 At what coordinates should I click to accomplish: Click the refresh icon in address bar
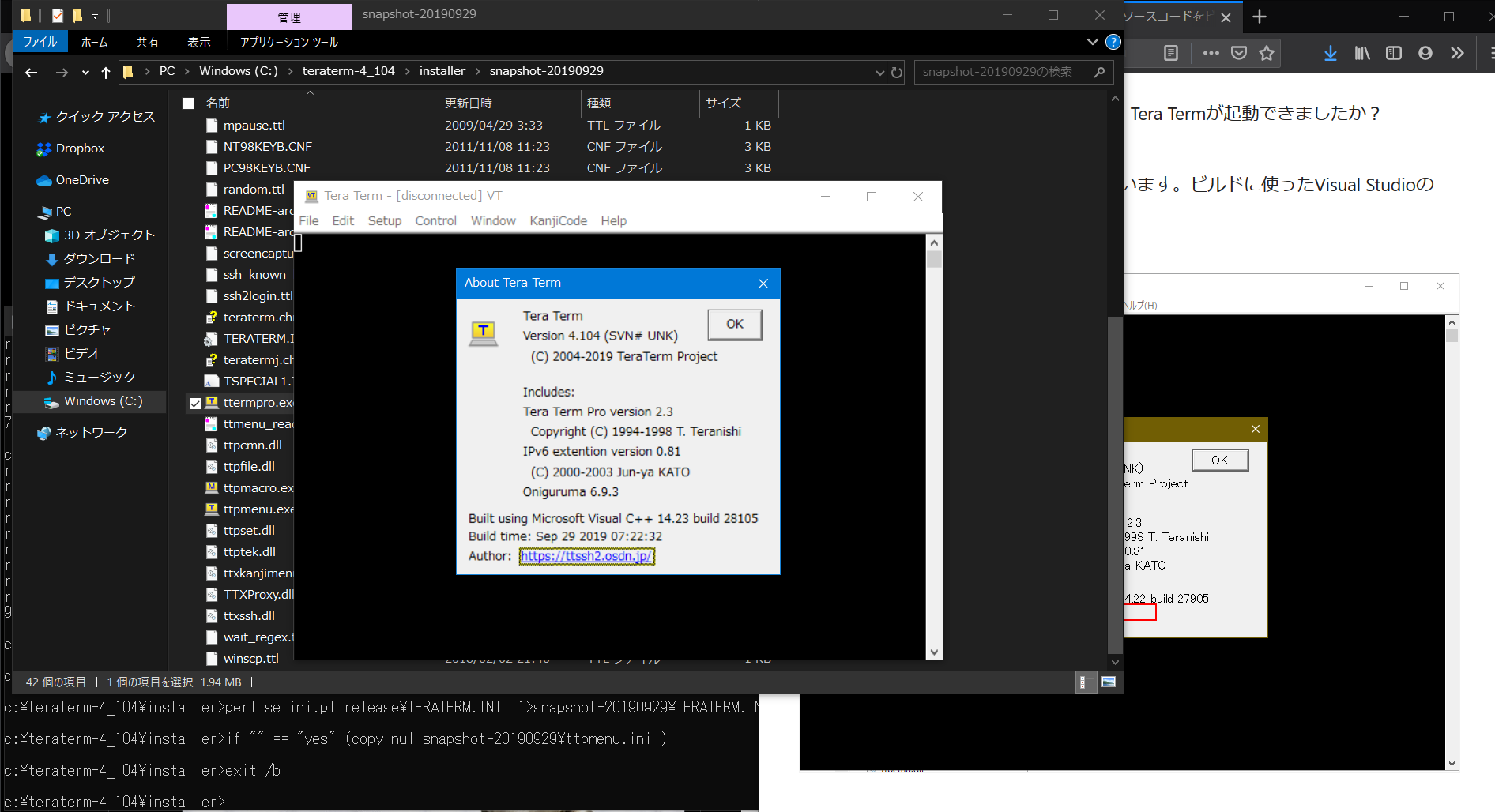[x=897, y=72]
